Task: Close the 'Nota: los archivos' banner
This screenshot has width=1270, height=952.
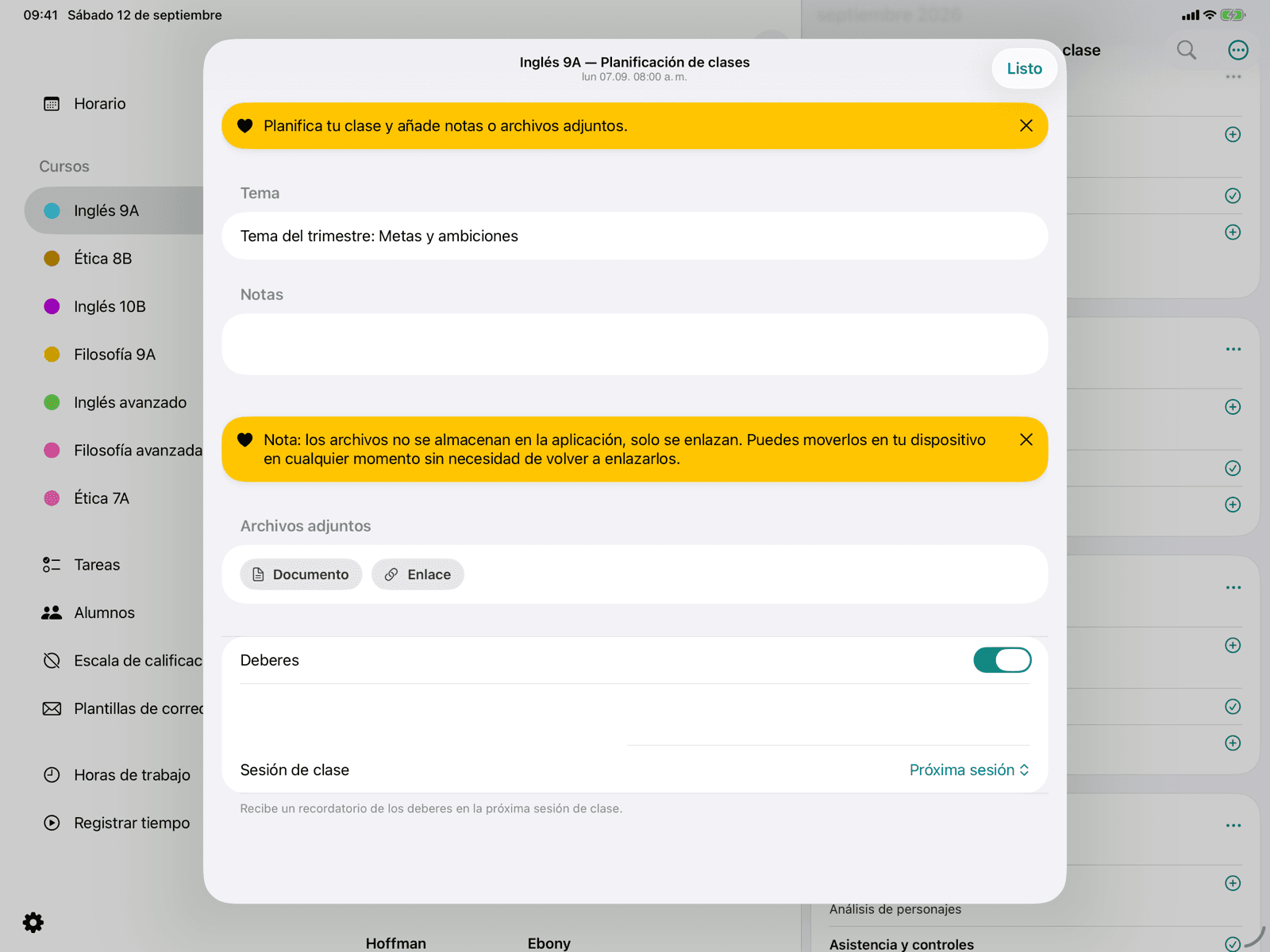Action: tap(1026, 440)
